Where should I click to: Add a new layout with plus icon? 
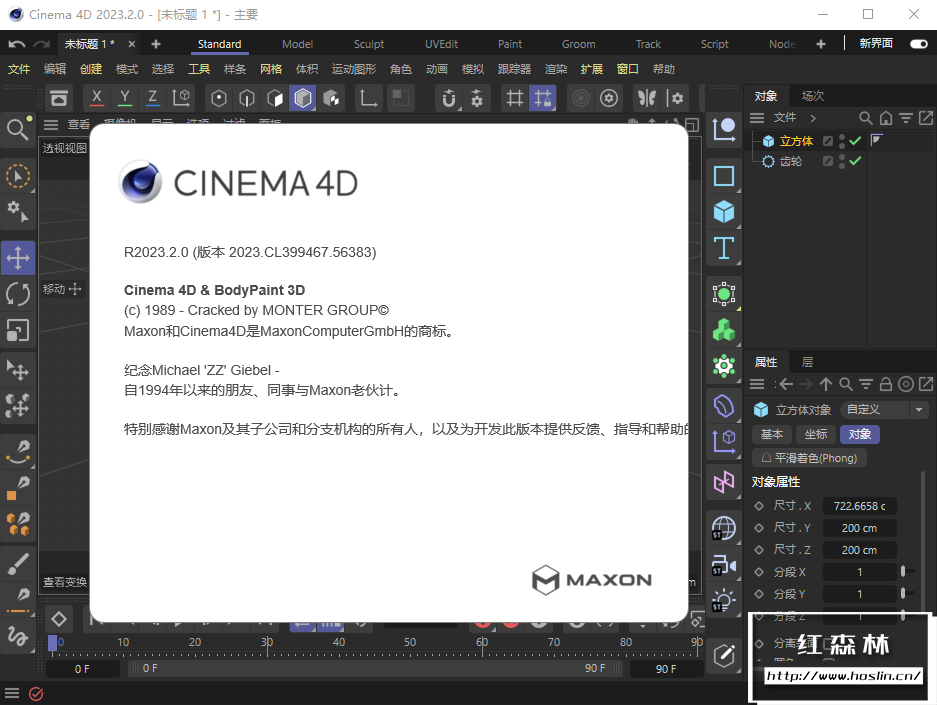coord(820,44)
